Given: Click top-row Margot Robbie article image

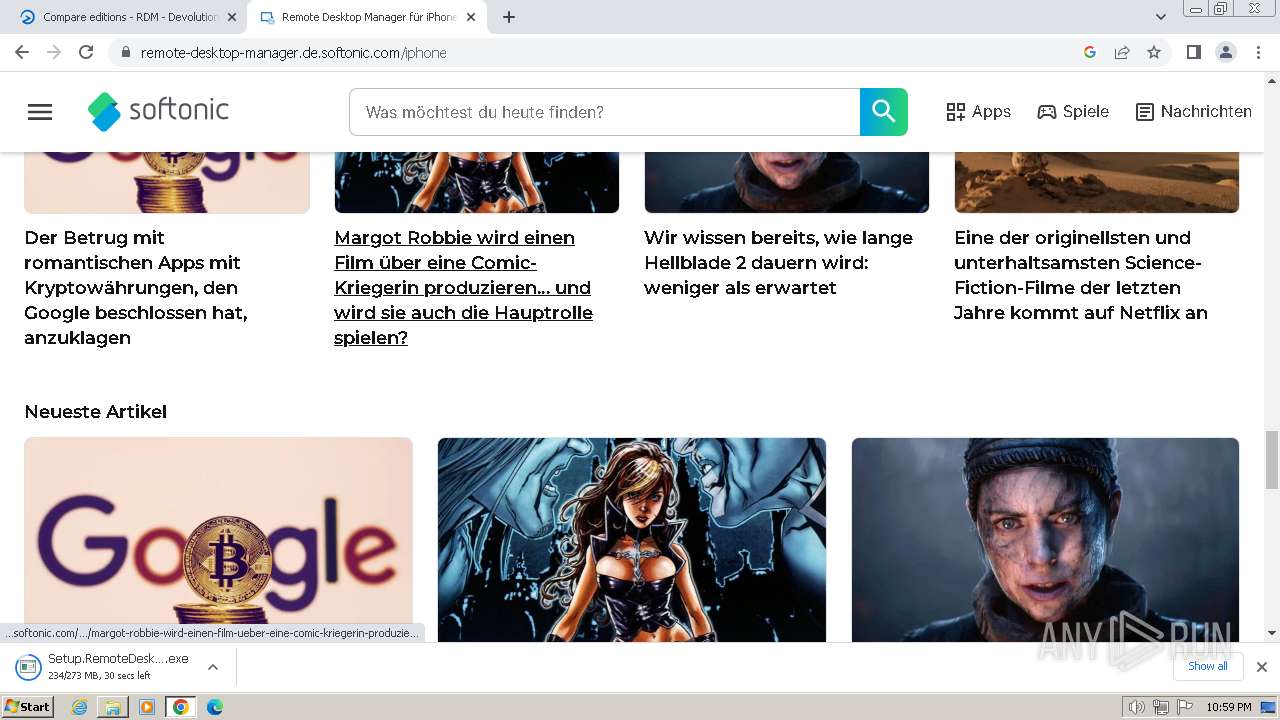Looking at the screenshot, I should click(x=477, y=183).
